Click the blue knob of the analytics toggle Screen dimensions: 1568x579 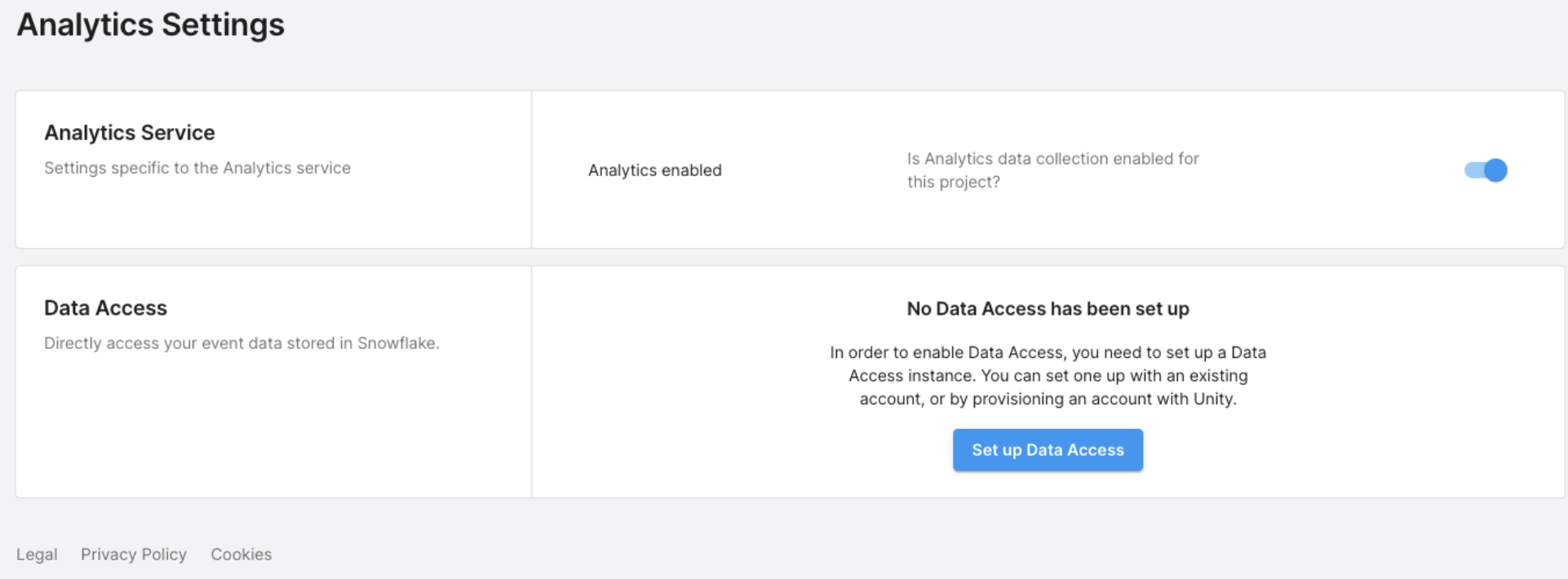(x=1495, y=170)
